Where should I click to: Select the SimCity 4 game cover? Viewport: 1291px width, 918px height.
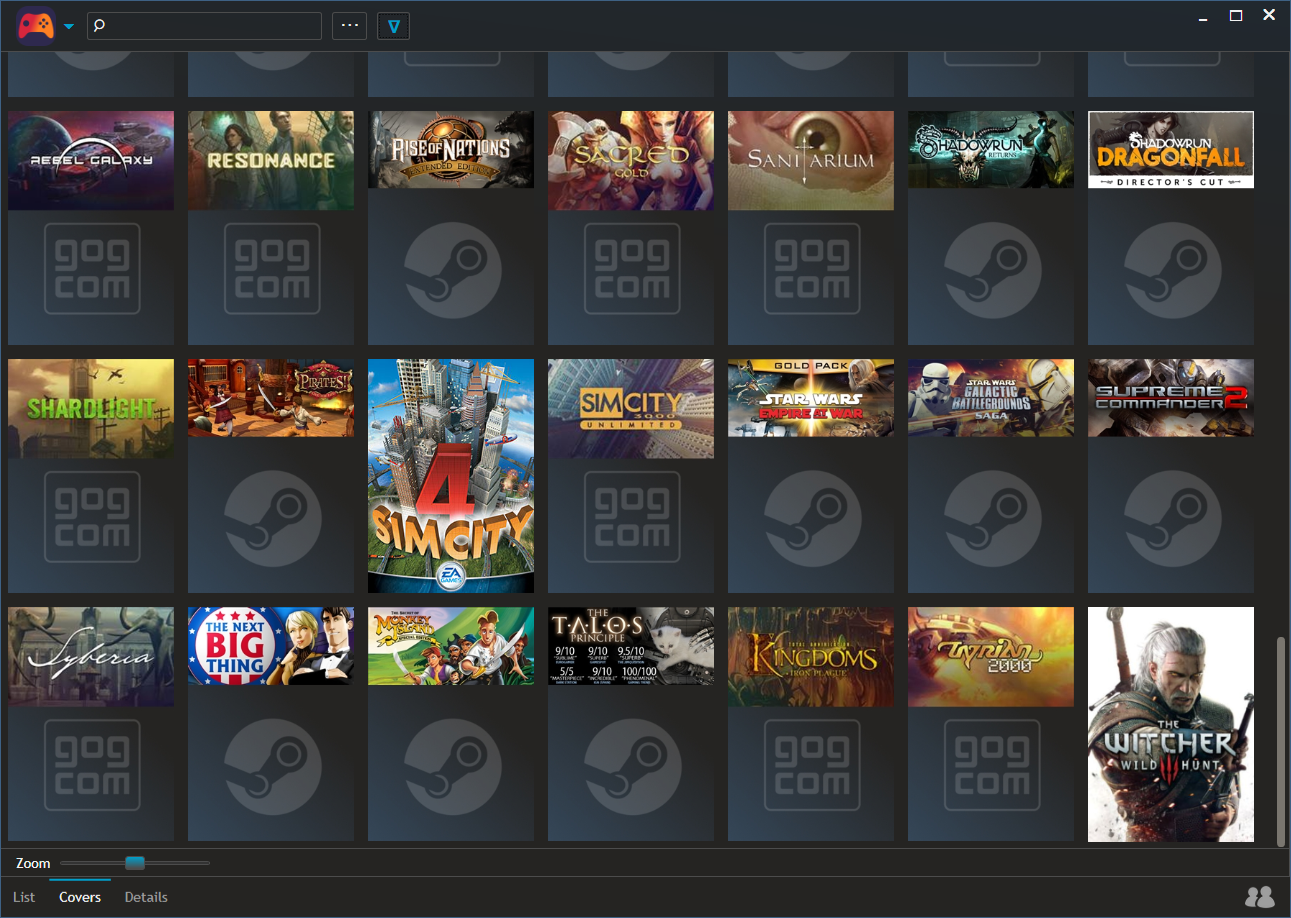point(450,476)
